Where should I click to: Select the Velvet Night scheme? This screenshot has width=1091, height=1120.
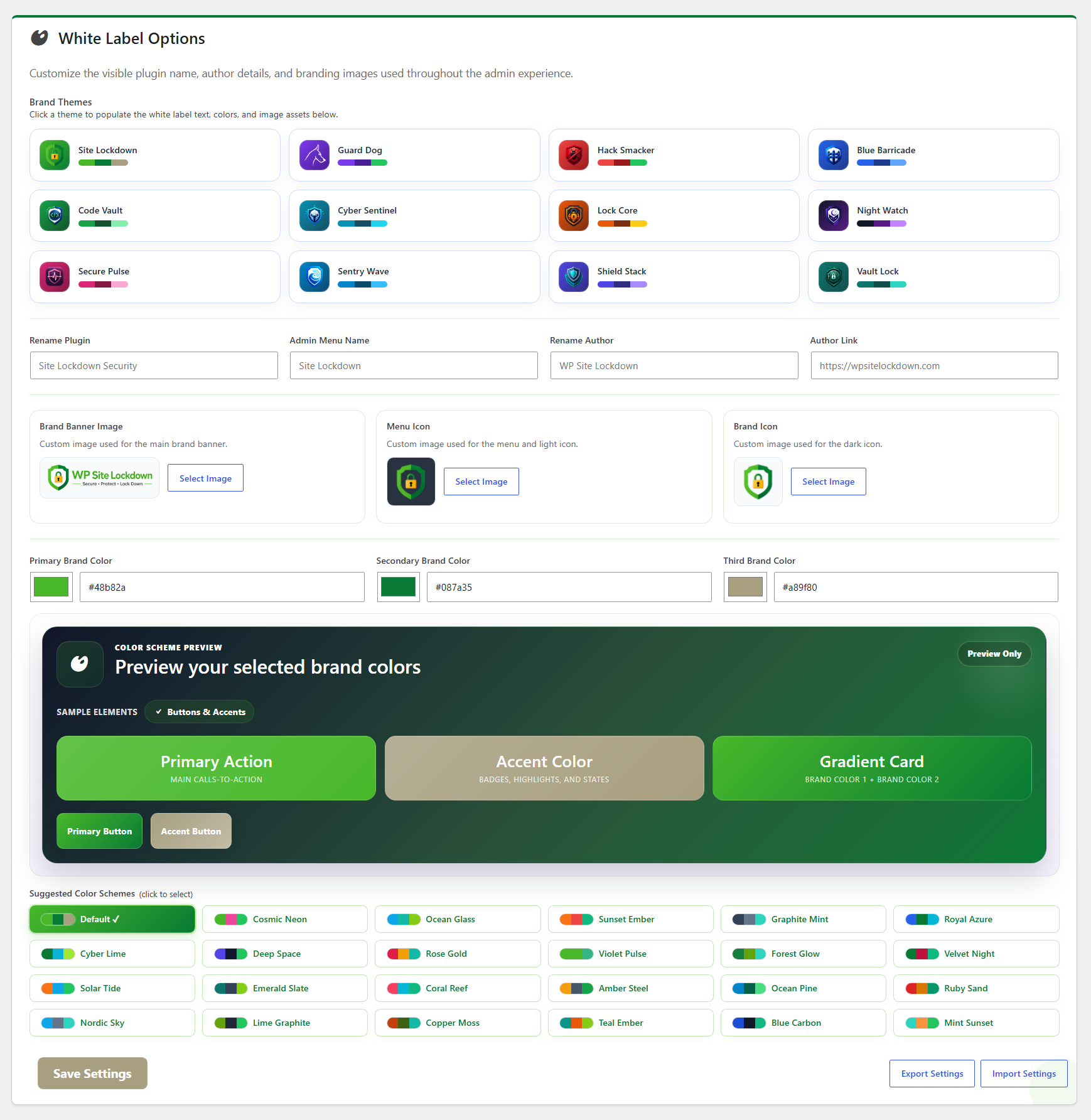(976, 954)
